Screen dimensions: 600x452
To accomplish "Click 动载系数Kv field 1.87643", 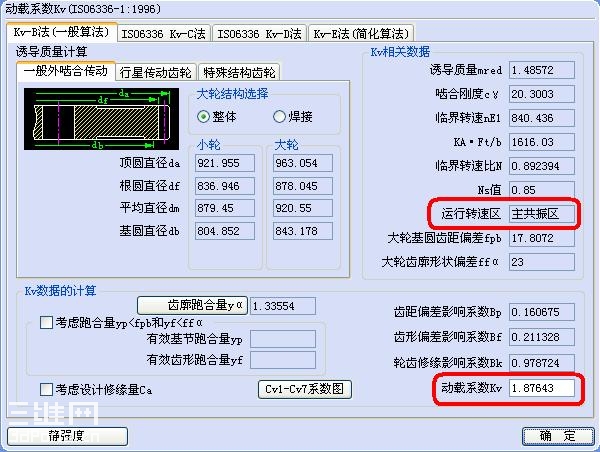I will coord(542,388).
